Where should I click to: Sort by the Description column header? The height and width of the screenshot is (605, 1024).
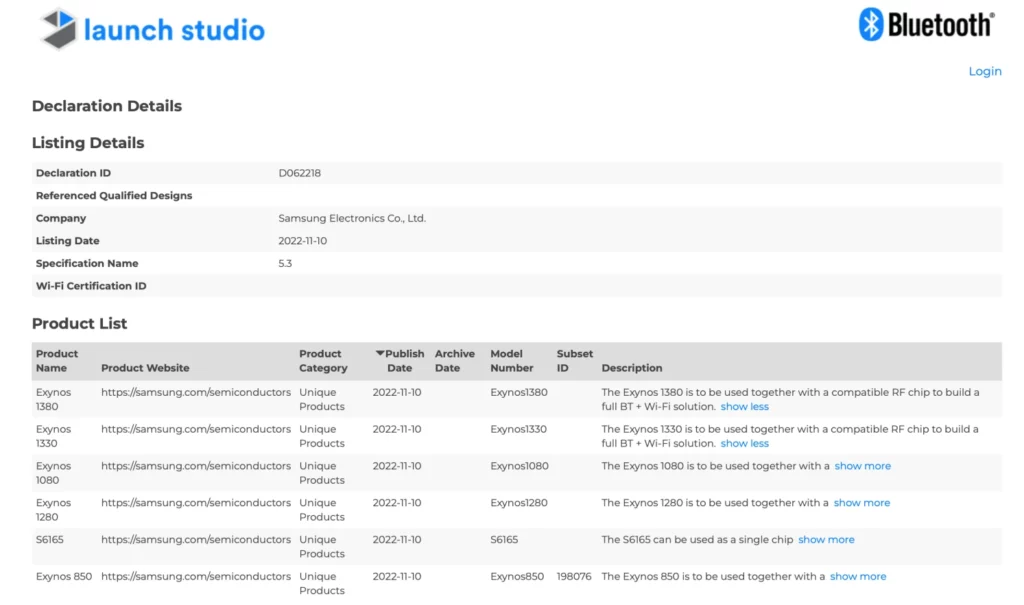(632, 368)
